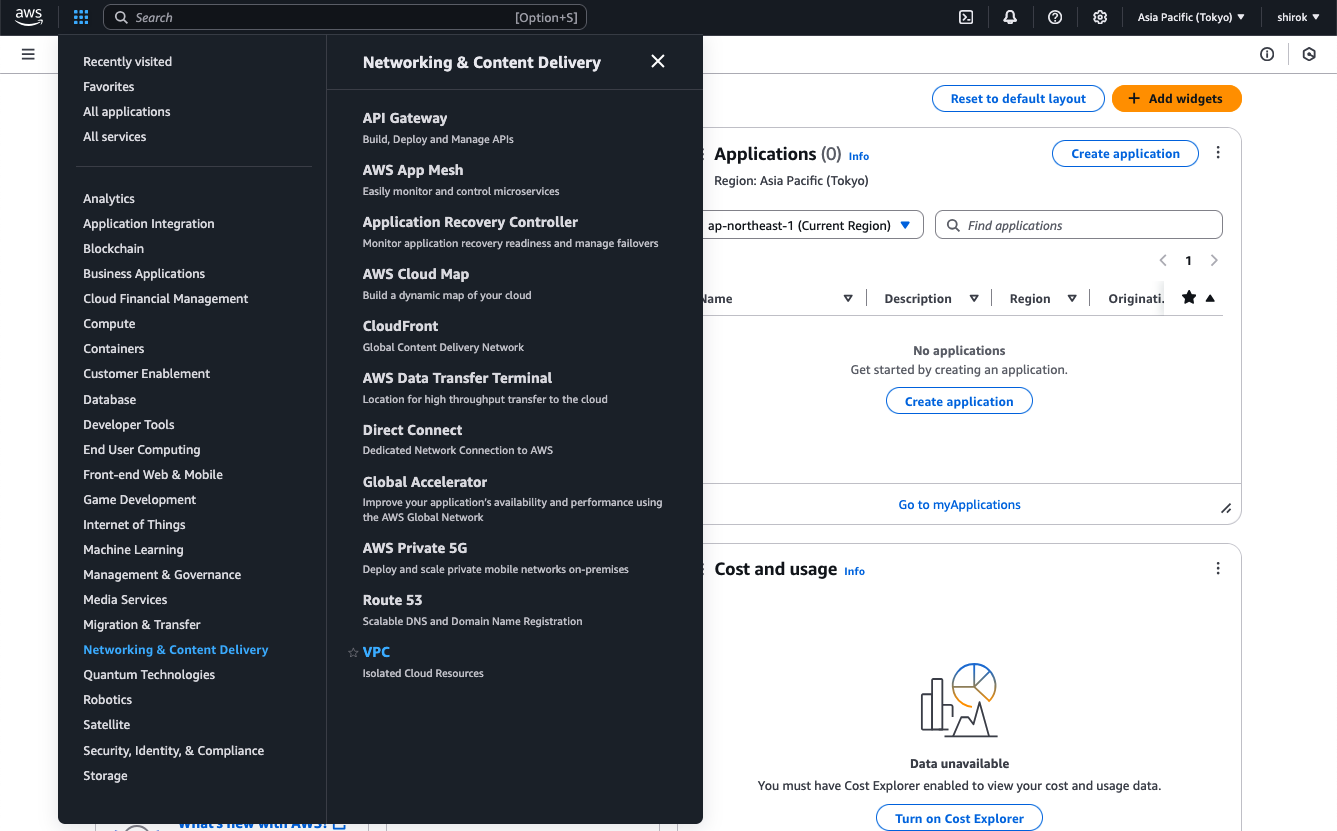Open the help question mark icon
The height and width of the screenshot is (831, 1337).
coord(1055,17)
